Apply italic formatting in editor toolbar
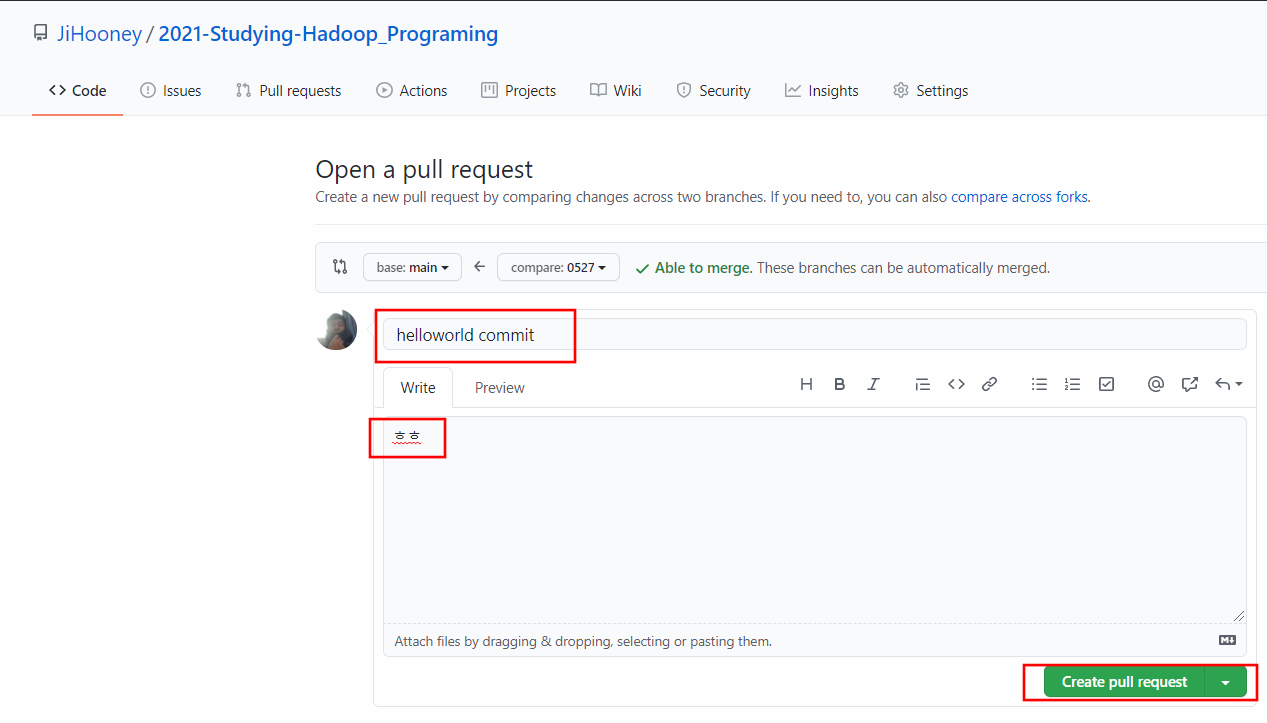 point(873,384)
